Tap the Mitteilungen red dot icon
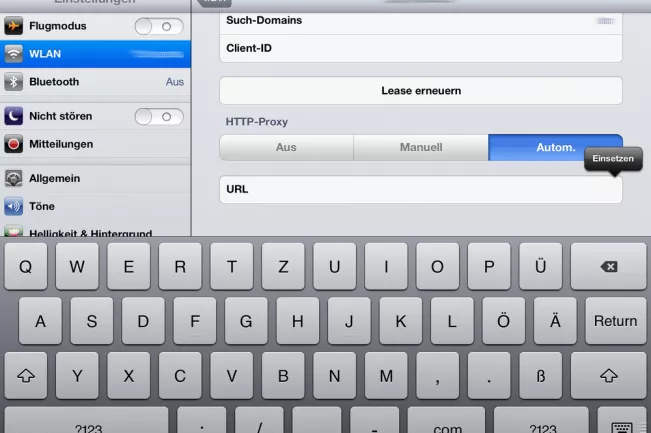The image size is (651, 433). 14,144
